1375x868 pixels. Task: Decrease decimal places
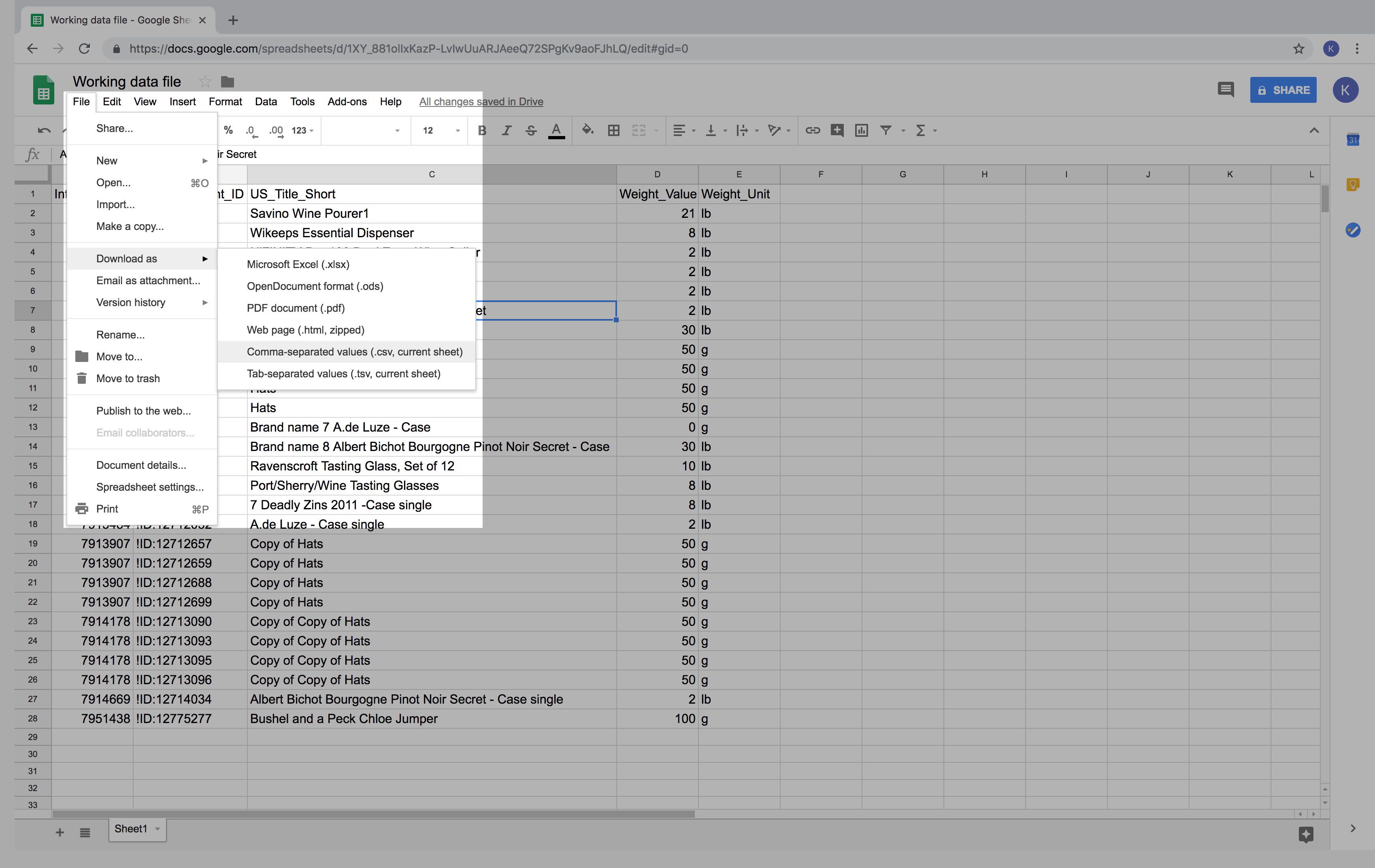click(252, 131)
